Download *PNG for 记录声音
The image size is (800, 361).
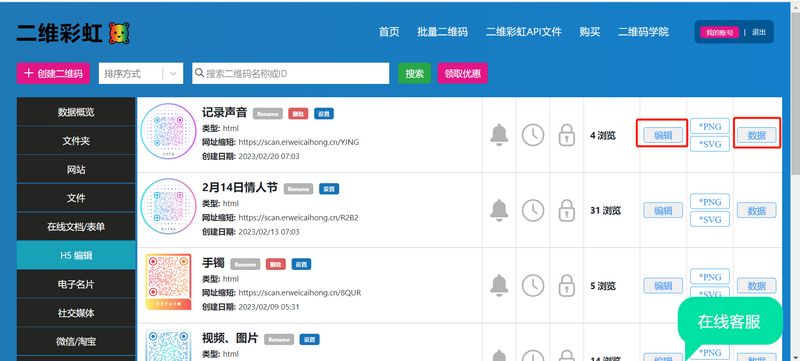click(x=710, y=126)
